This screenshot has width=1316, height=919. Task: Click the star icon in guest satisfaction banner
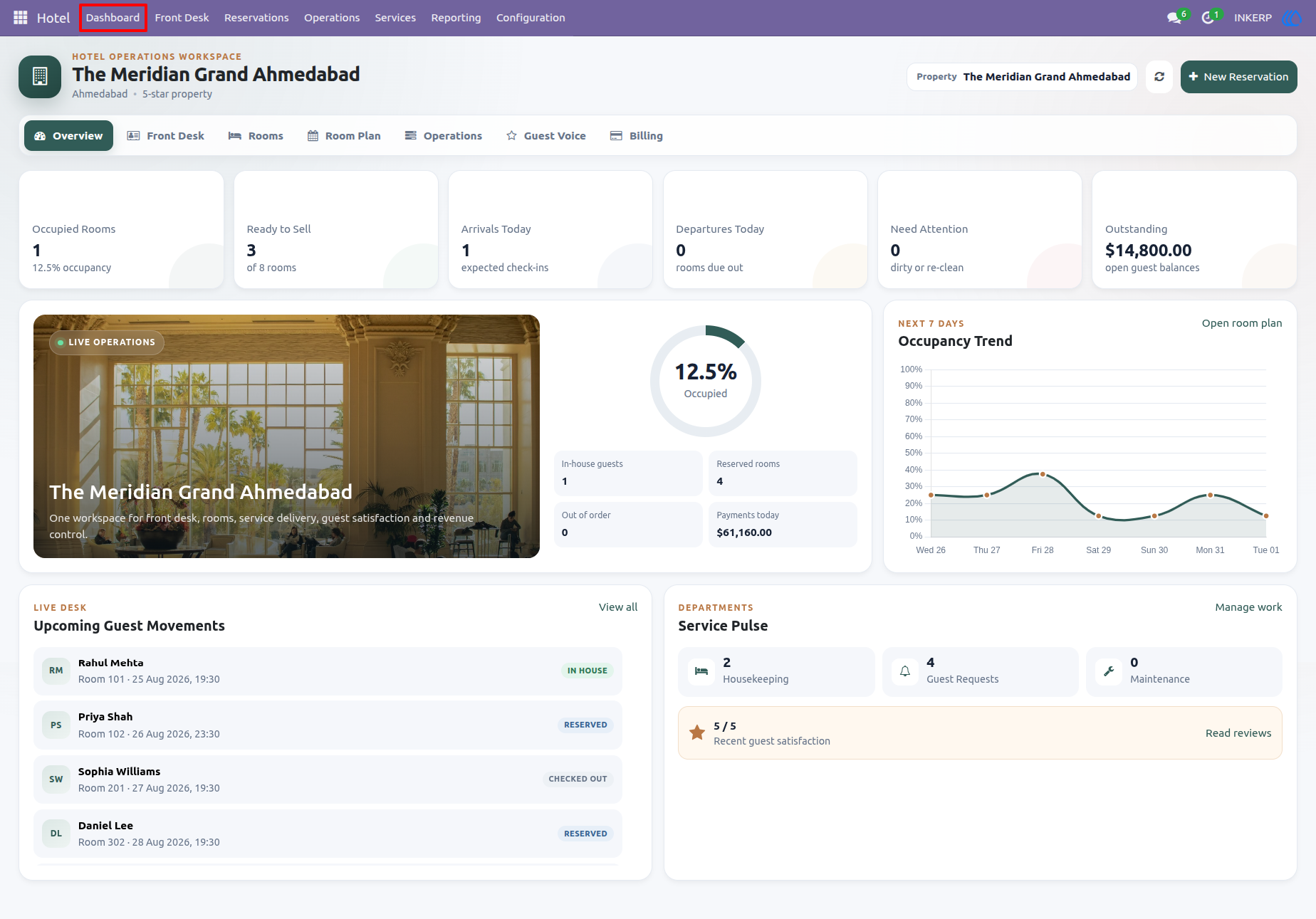click(697, 732)
